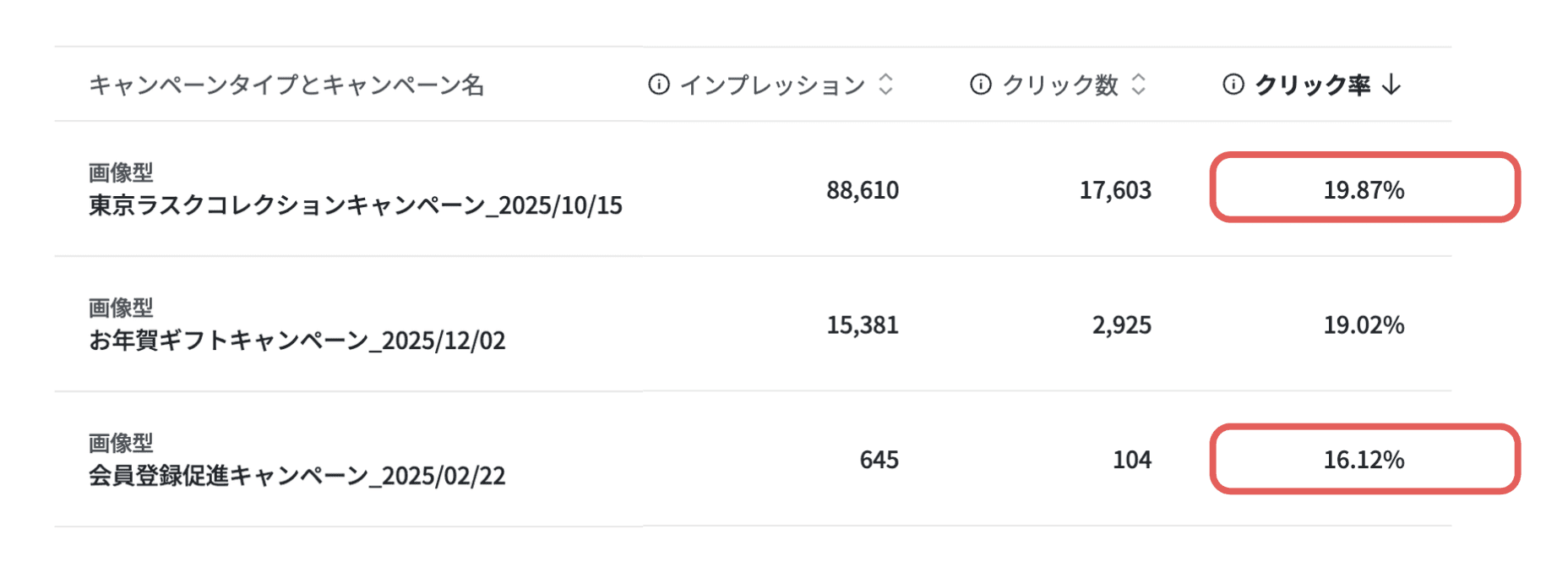Click the info icon beside クリック数
1568x573 pixels.
click(x=981, y=85)
